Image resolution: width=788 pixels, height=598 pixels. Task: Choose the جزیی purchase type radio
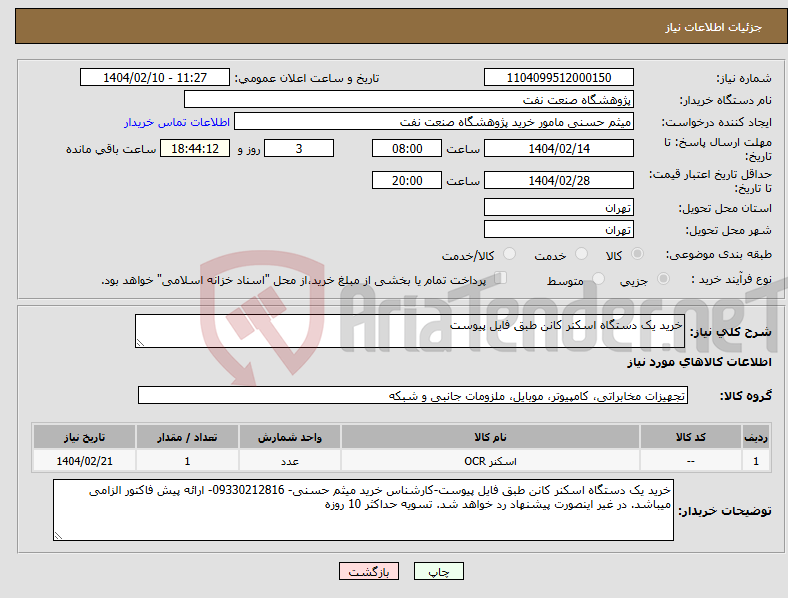pyautogui.click(x=663, y=279)
